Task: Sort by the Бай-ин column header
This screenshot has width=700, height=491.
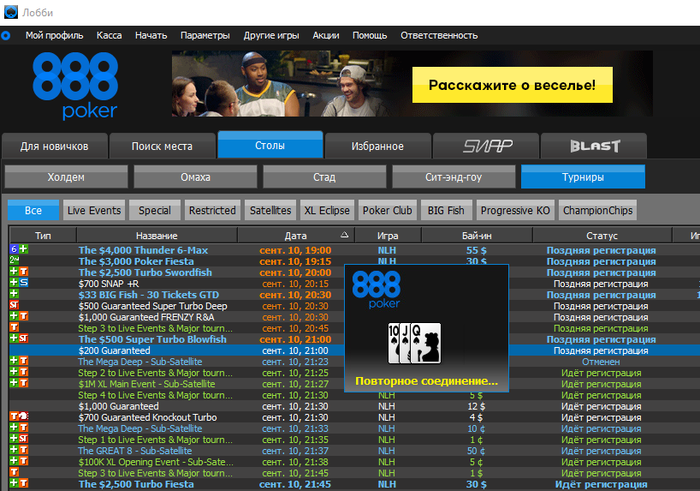Action: pos(477,235)
